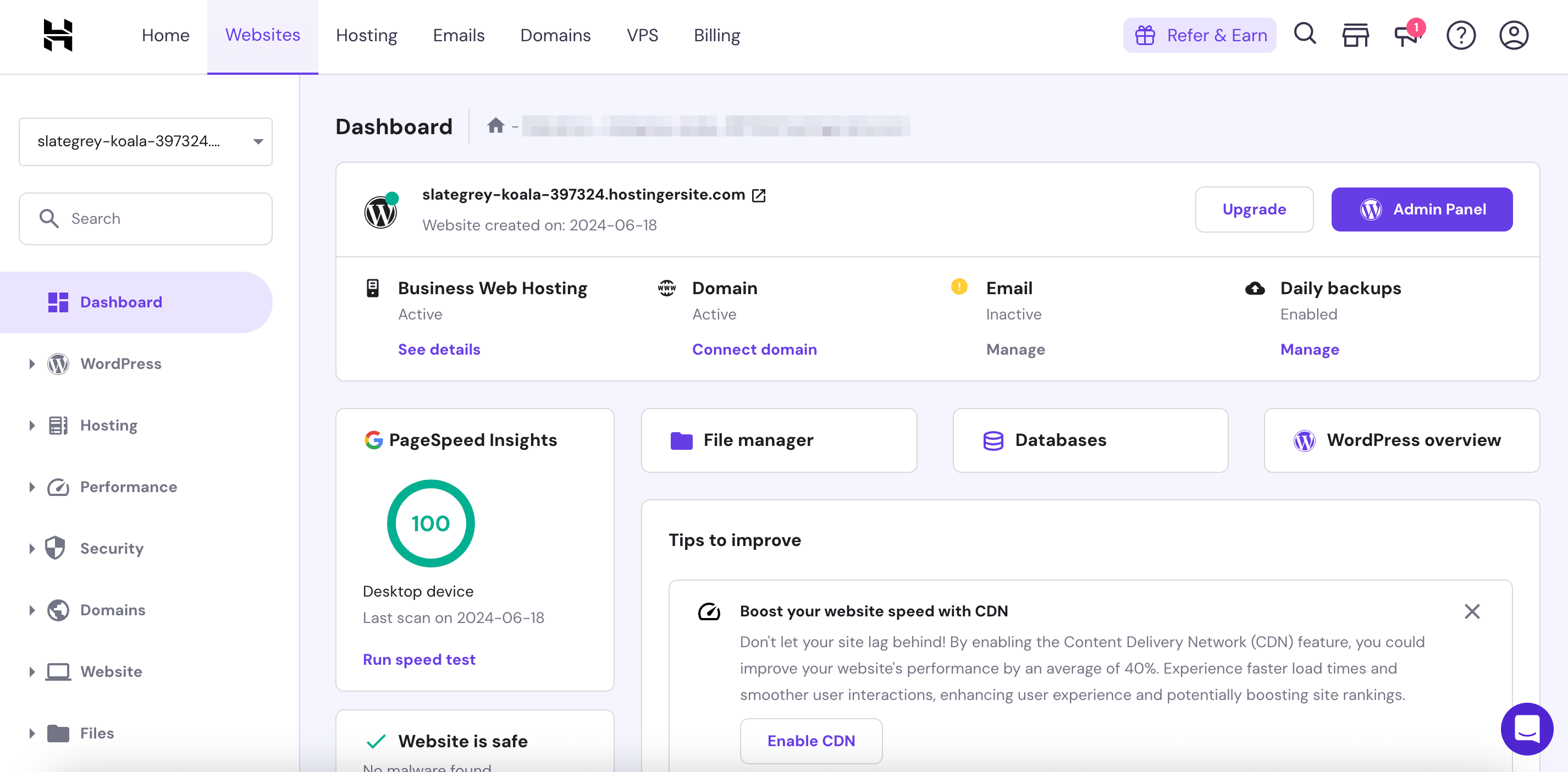
Task: Click the WordPress site logo icon
Action: [x=380, y=211]
